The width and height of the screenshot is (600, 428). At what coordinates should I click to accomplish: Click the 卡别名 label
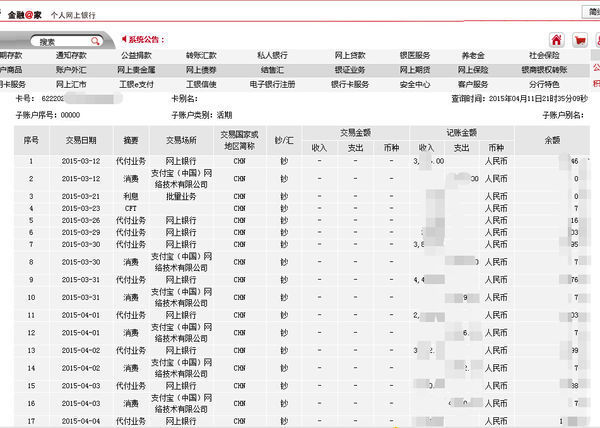tap(184, 99)
